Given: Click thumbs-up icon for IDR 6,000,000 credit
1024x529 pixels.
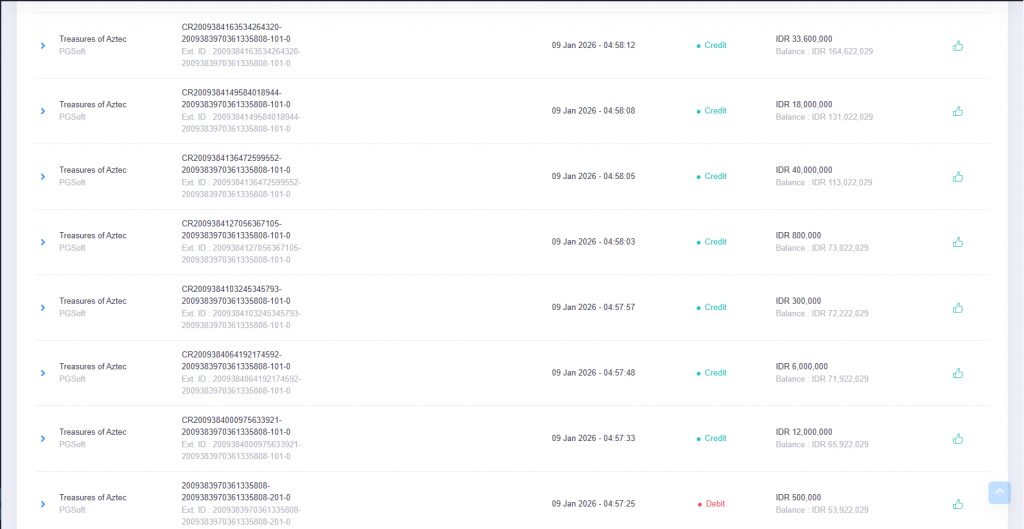Looking at the screenshot, I should click(x=958, y=373).
